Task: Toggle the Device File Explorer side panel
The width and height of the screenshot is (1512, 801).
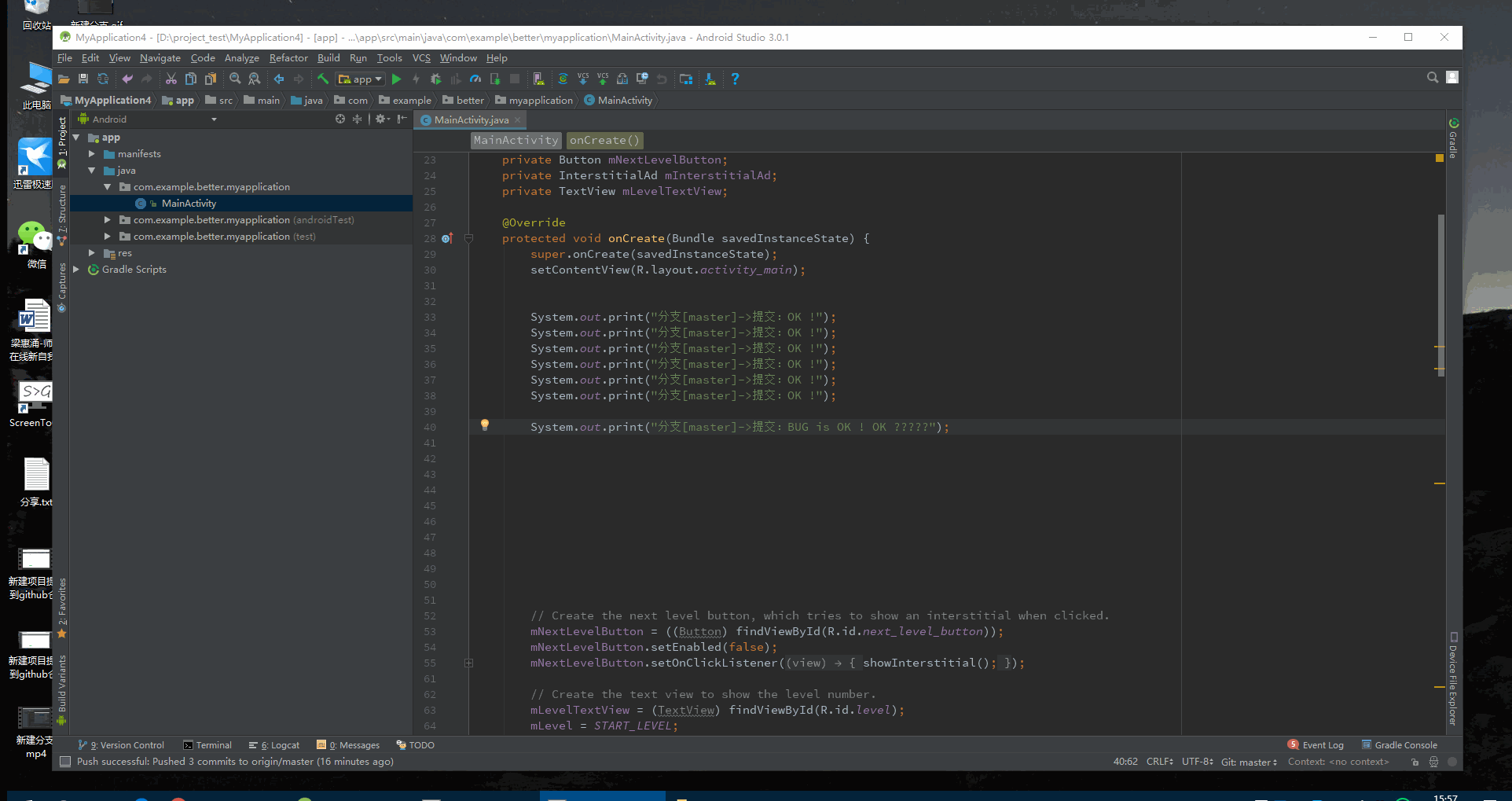Action: 1453,678
